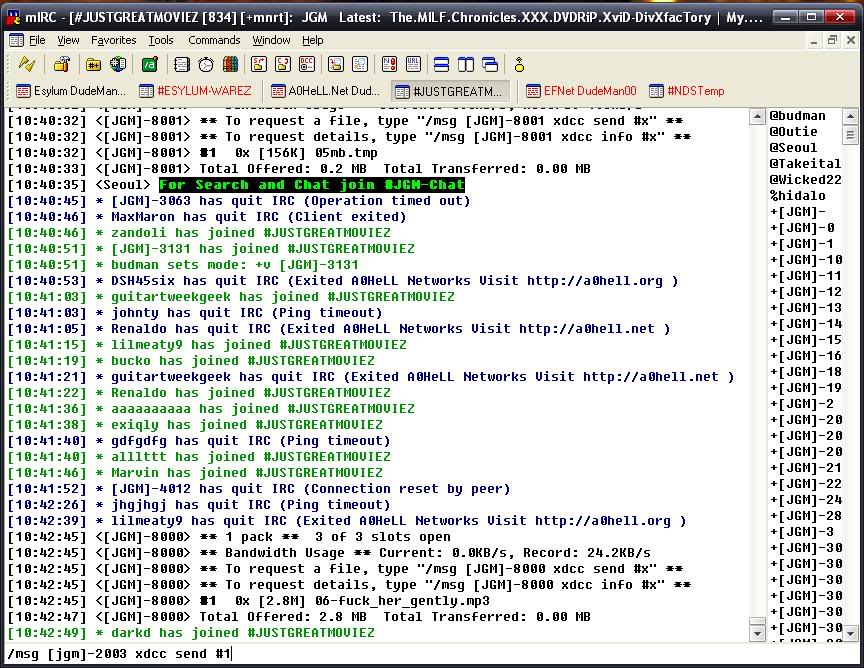Click the Connect lightning bolt toolbar icon
Screen dimensions: 864x668
(27, 65)
